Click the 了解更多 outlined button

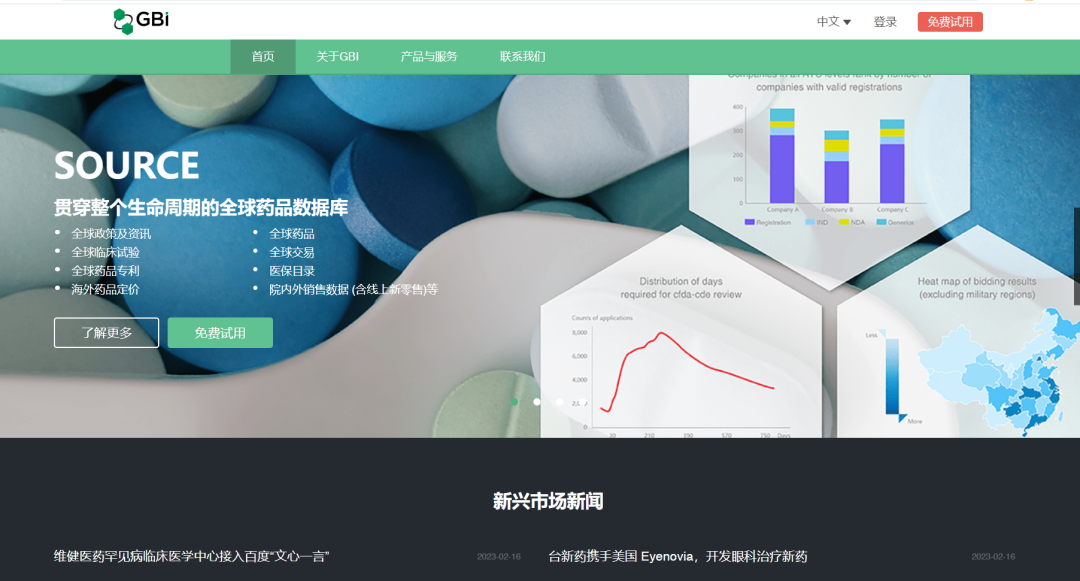click(x=106, y=332)
